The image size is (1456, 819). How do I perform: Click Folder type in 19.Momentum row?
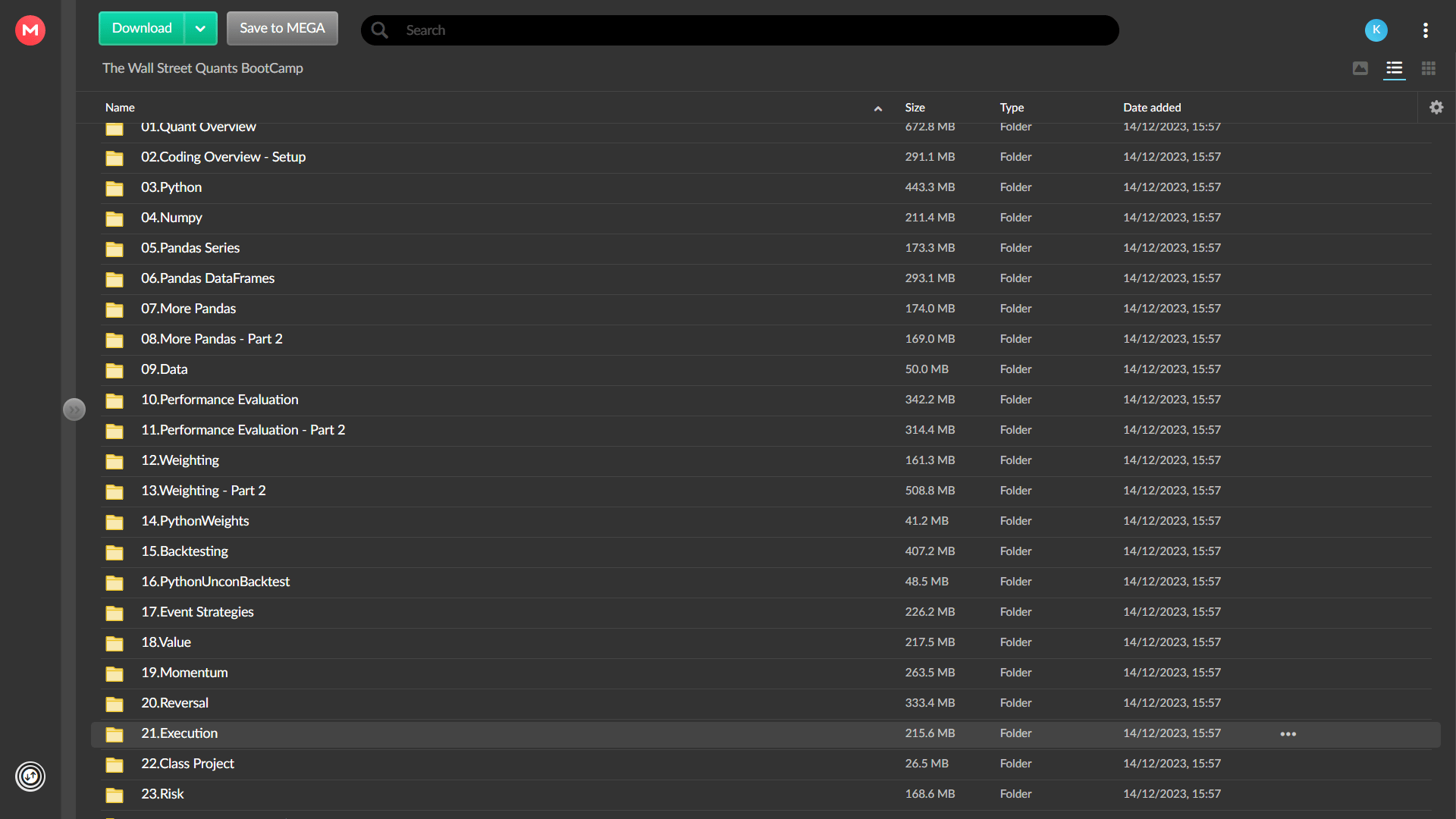tap(1015, 673)
